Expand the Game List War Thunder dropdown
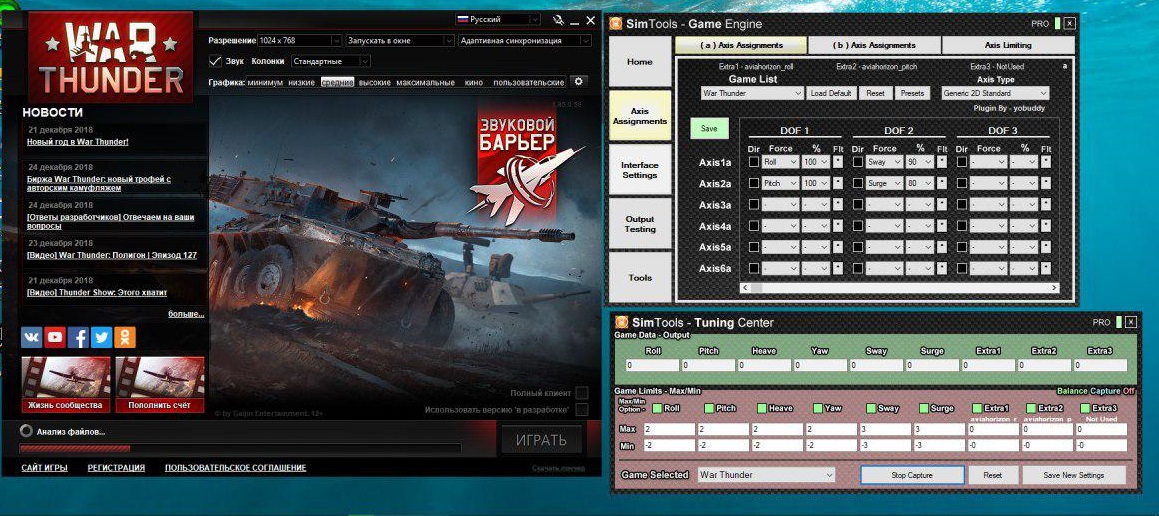Screen dimensions: 1159x516 pyautogui.click(x=752, y=93)
